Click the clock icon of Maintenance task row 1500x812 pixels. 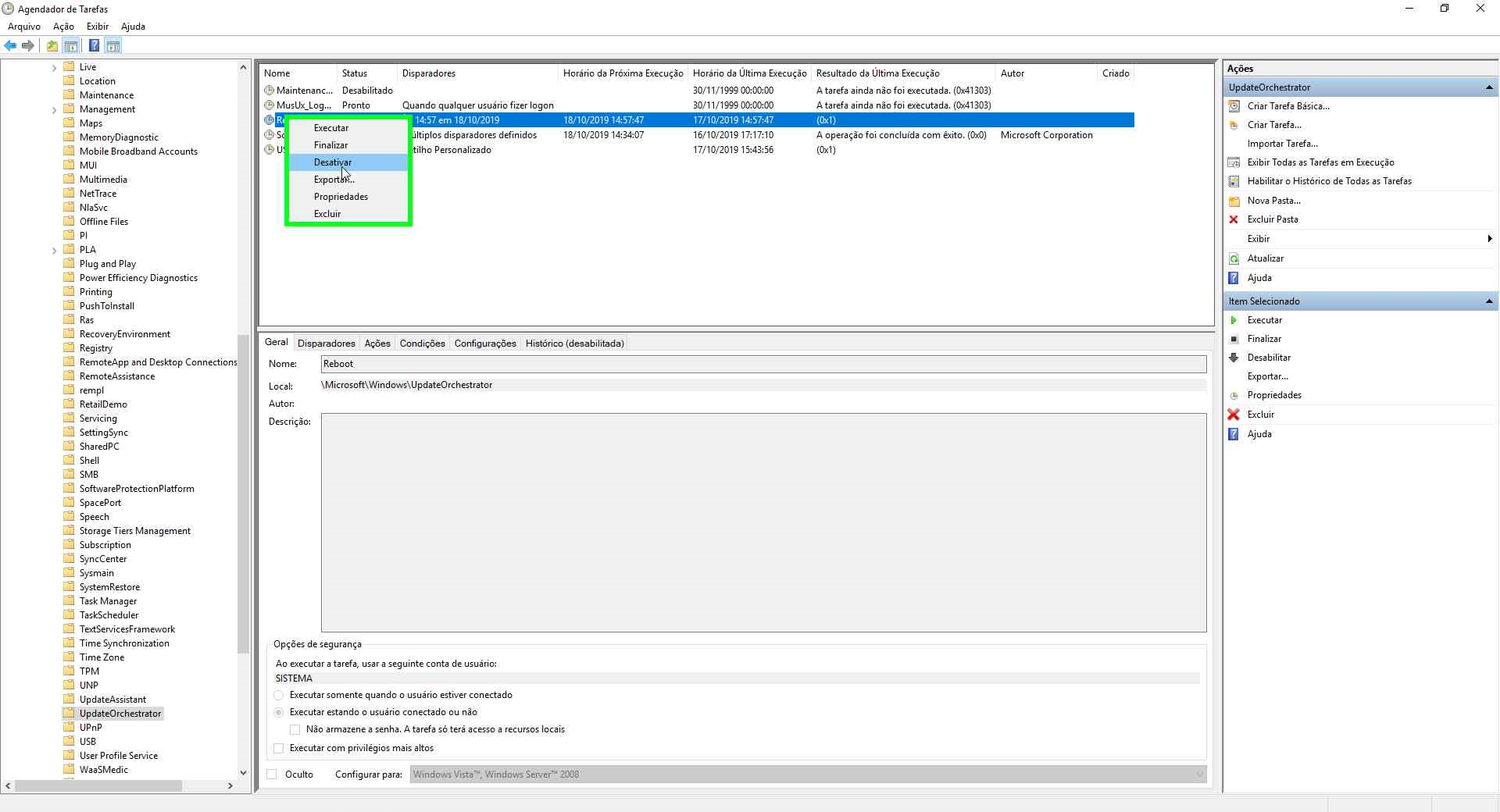(x=270, y=91)
